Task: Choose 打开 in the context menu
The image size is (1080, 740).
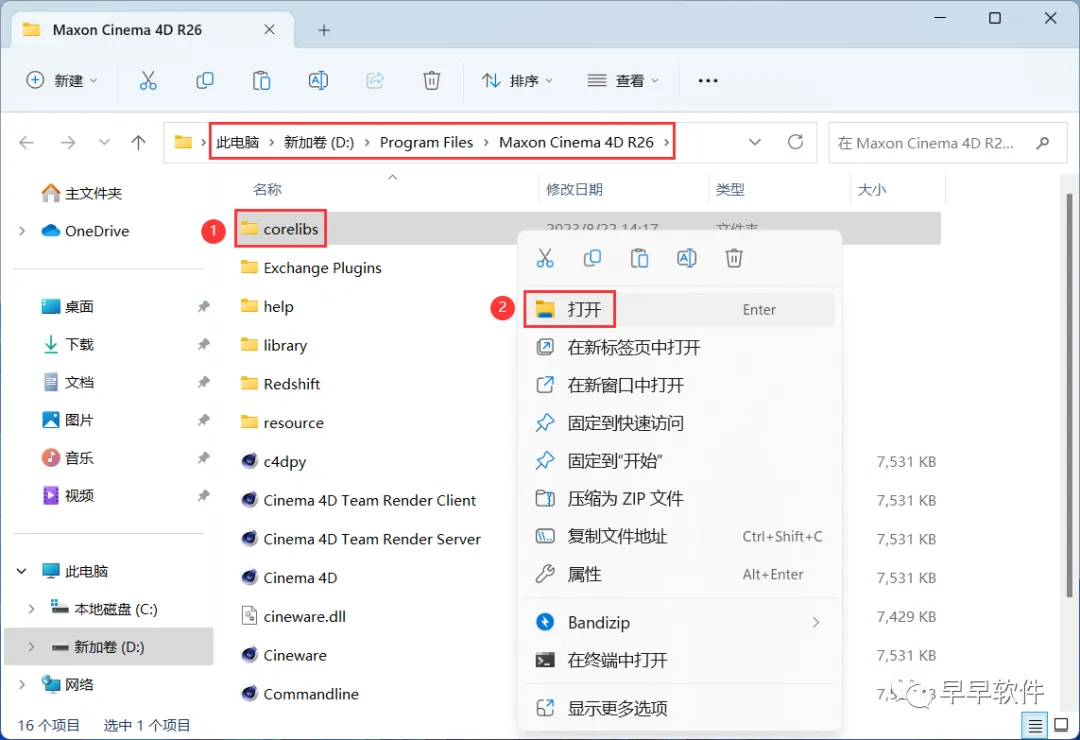Action: tap(679, 310)
